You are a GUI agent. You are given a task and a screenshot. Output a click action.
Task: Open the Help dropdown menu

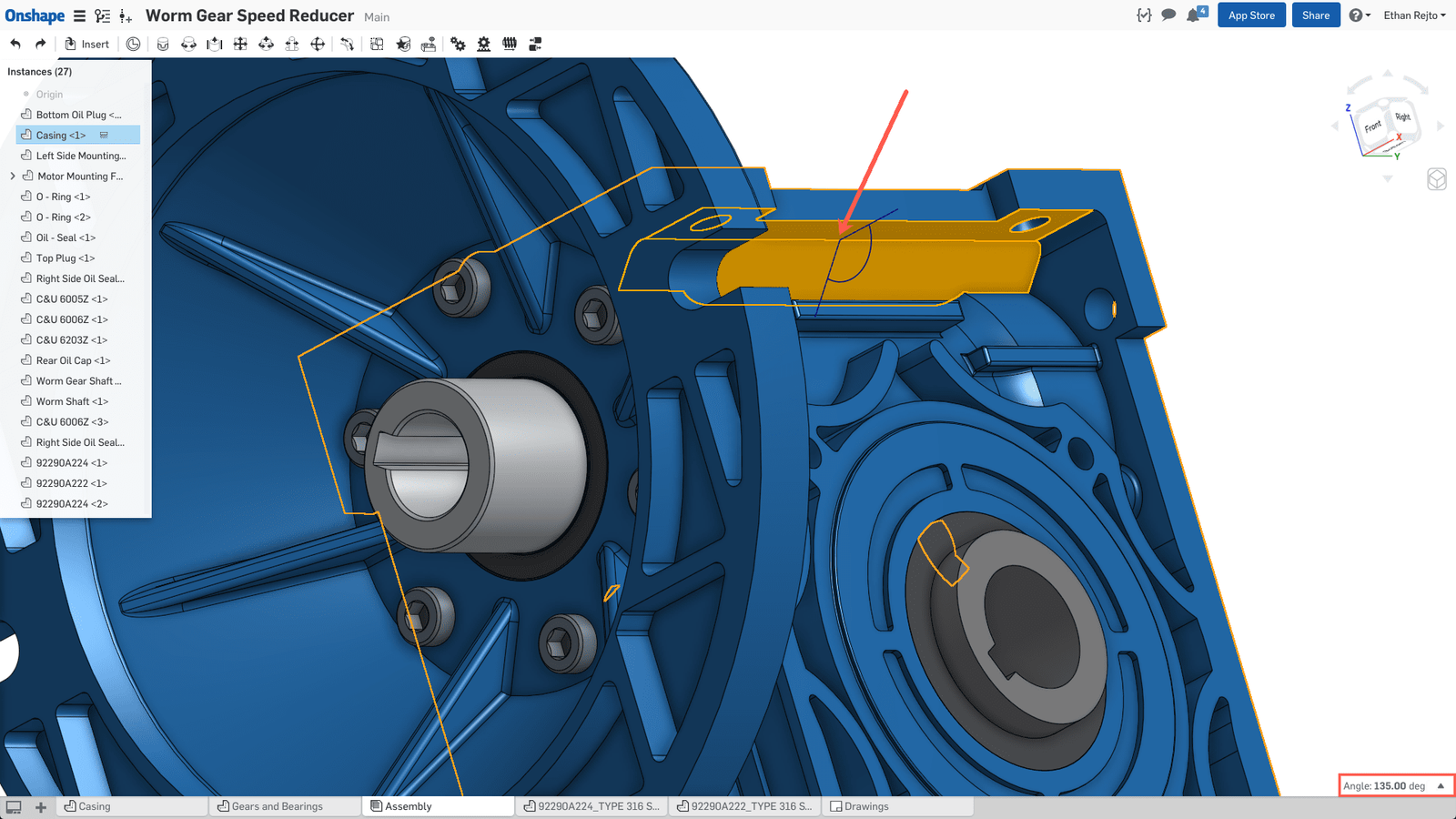pos(1360,15)
